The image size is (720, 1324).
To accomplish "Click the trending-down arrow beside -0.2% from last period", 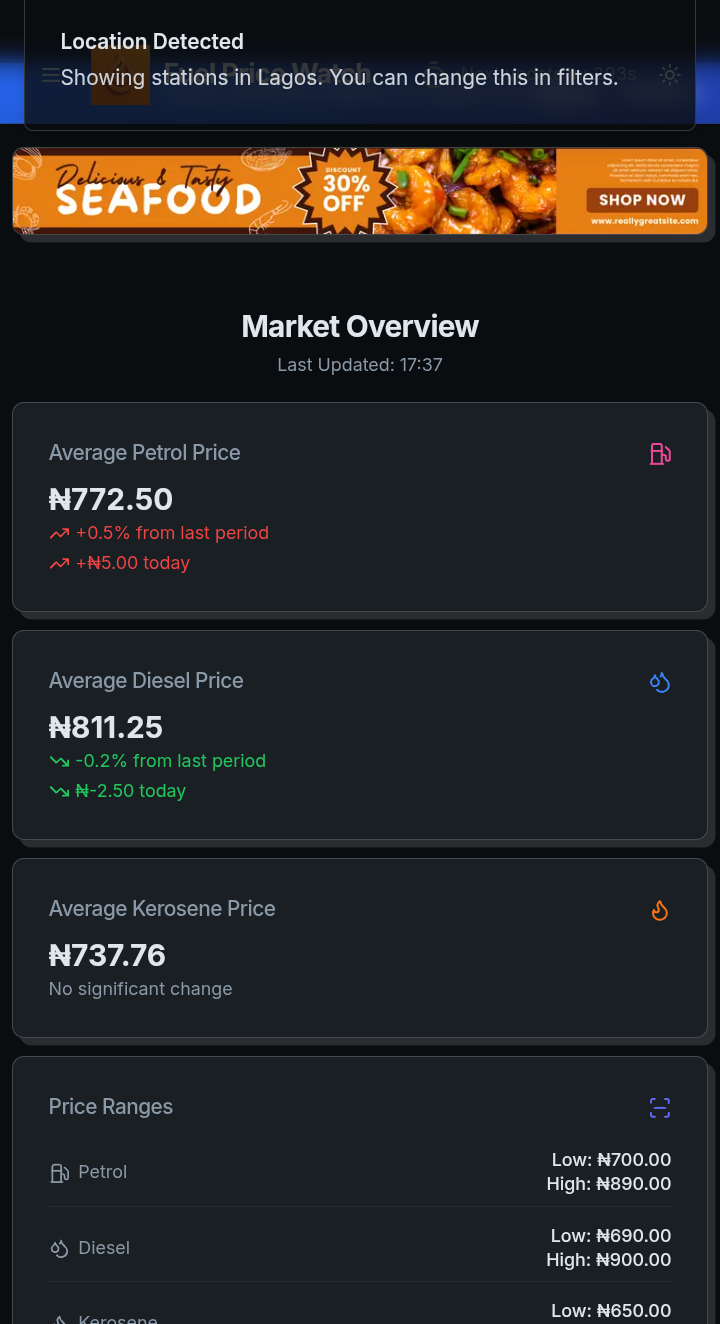I will 59,762.
